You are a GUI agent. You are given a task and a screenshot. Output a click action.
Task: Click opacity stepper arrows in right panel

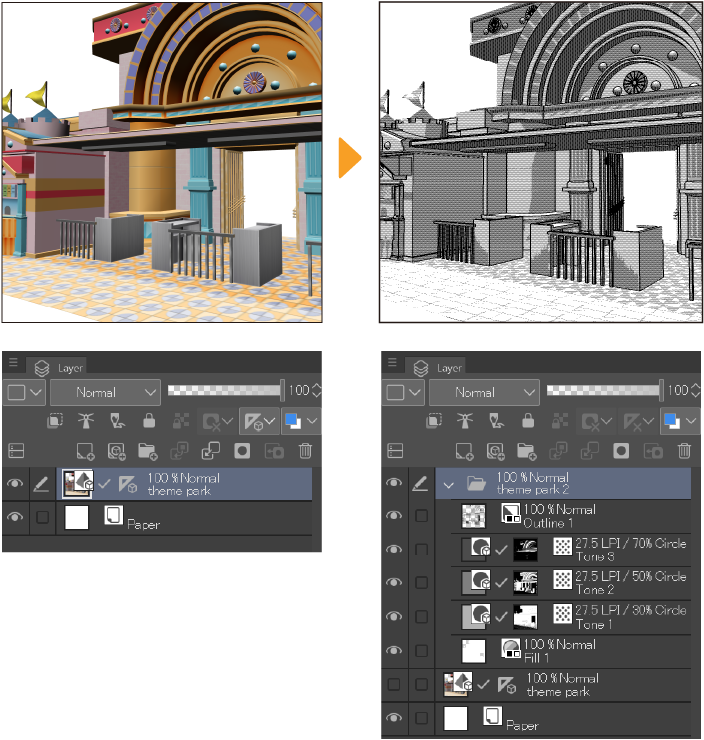click(x=696, y=390)
